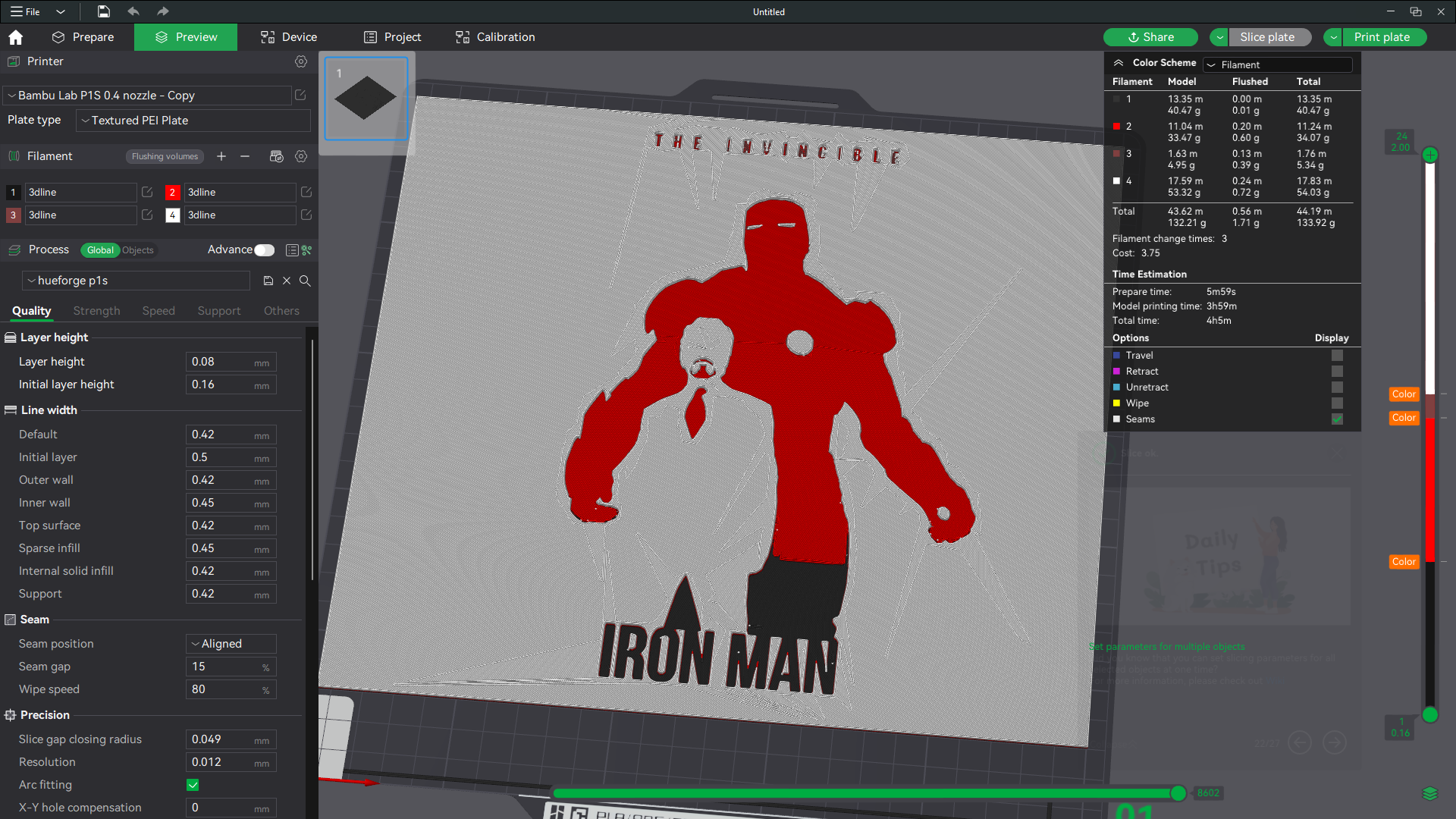
Task: Enable Wipe display checkbox
Action: (1337, 403)
